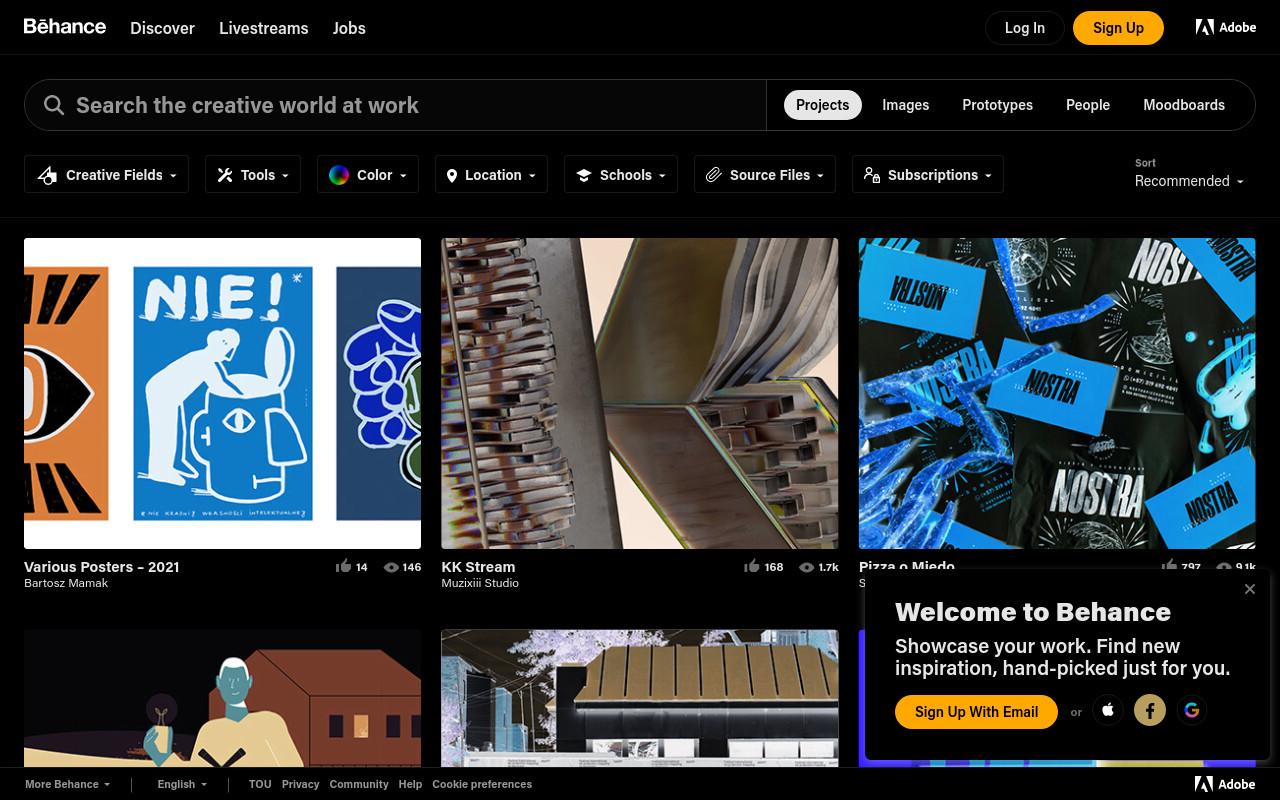The height and width of the screenshot is (800, 1280).
Task: Open Livestreams in top navigation
Action: point(264,28)
